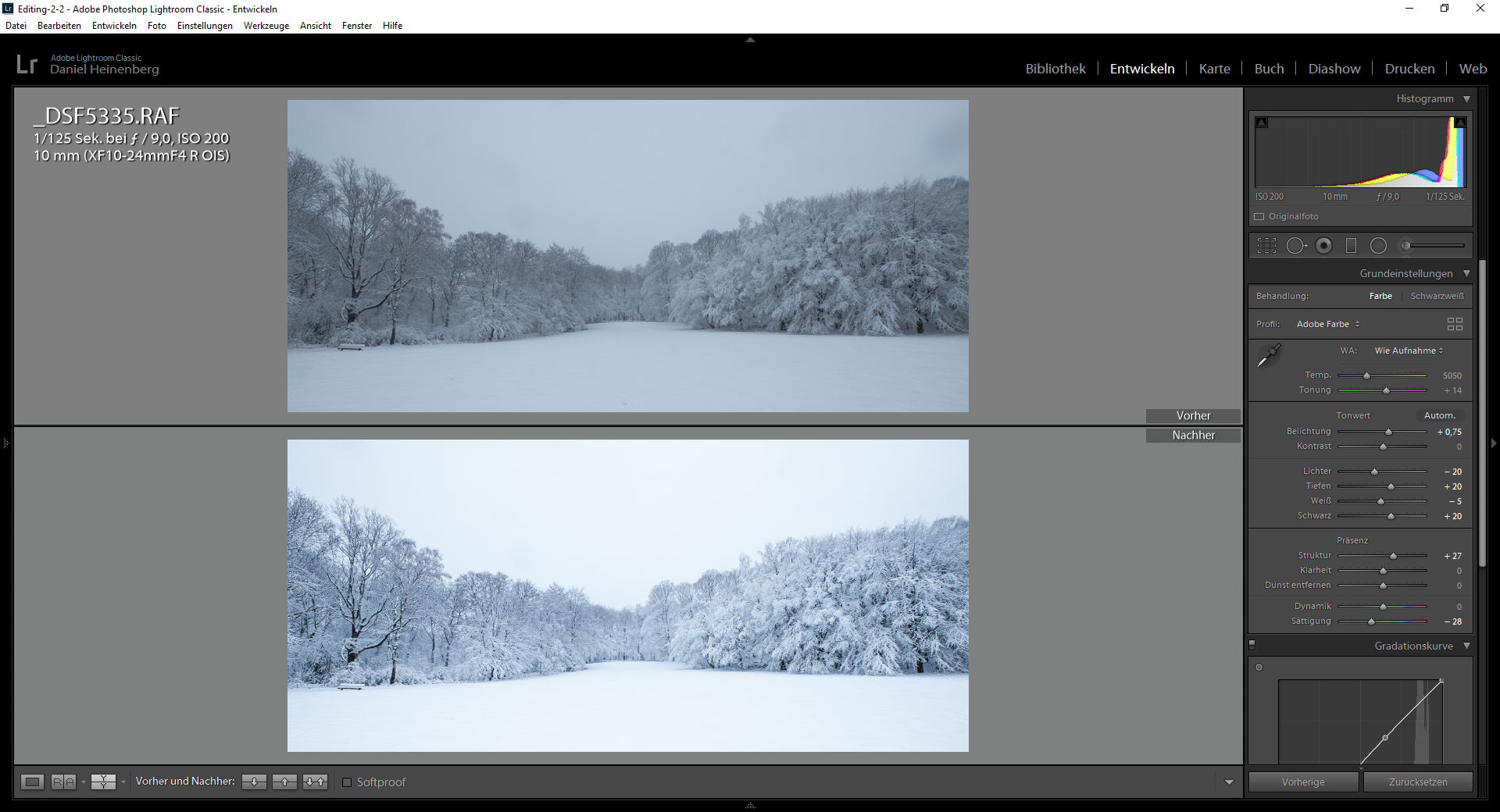1500x812 pixels.
Task: Activate the Radial Filter tool
Action: pos(1378,246)
